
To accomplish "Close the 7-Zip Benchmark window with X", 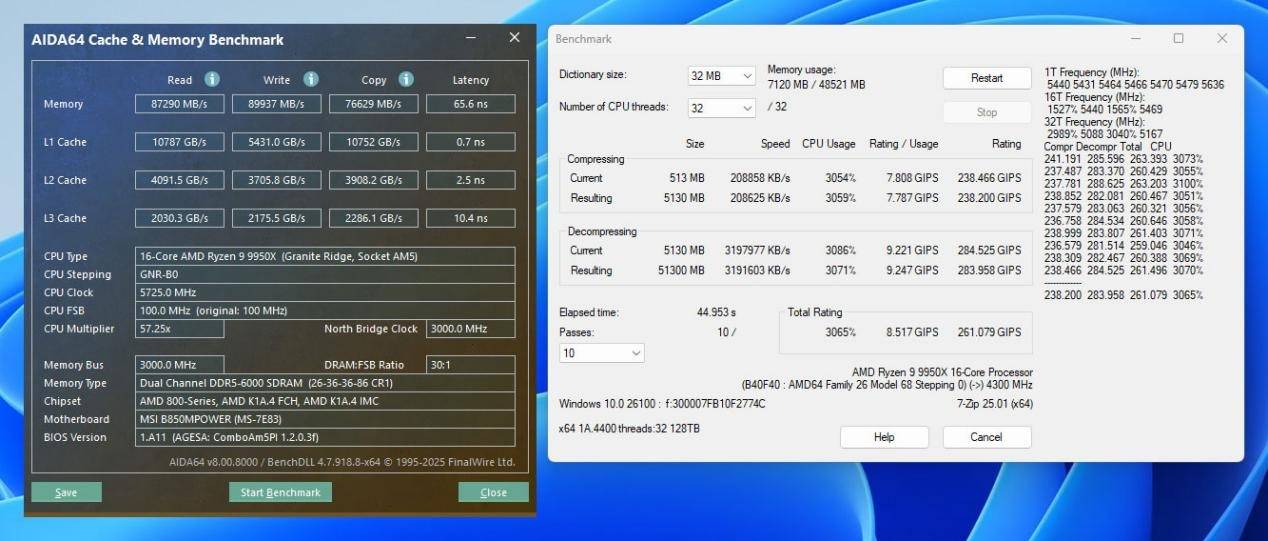I will tap(1222, 38).
